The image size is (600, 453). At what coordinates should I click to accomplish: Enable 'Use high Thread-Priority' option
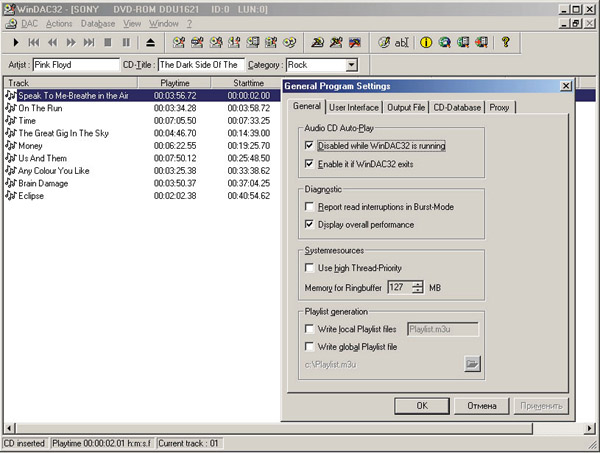pyautogui.click(x=309, y=267)
